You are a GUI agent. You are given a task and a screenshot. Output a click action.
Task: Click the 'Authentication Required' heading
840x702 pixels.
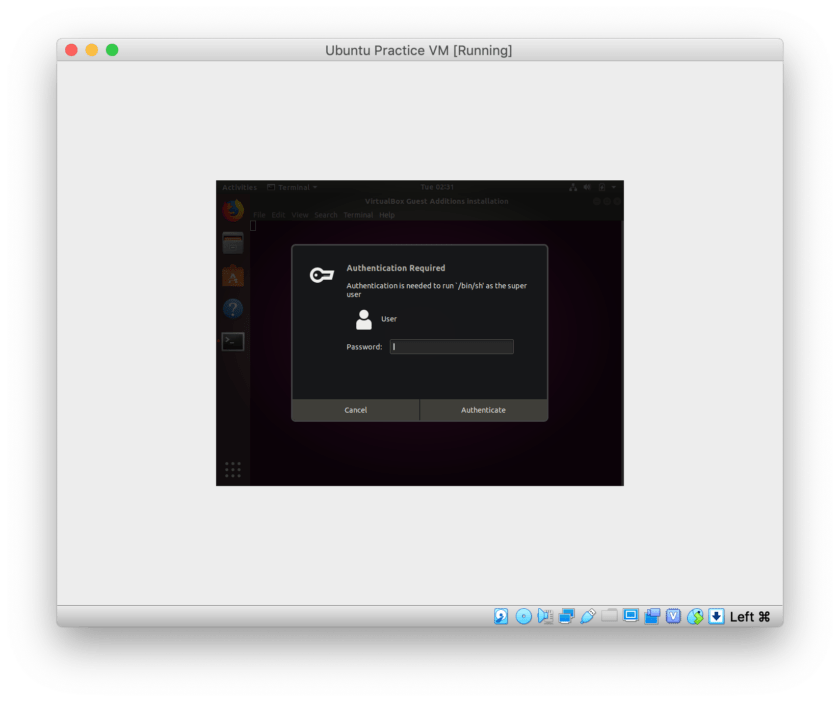(x=396, y=268)
